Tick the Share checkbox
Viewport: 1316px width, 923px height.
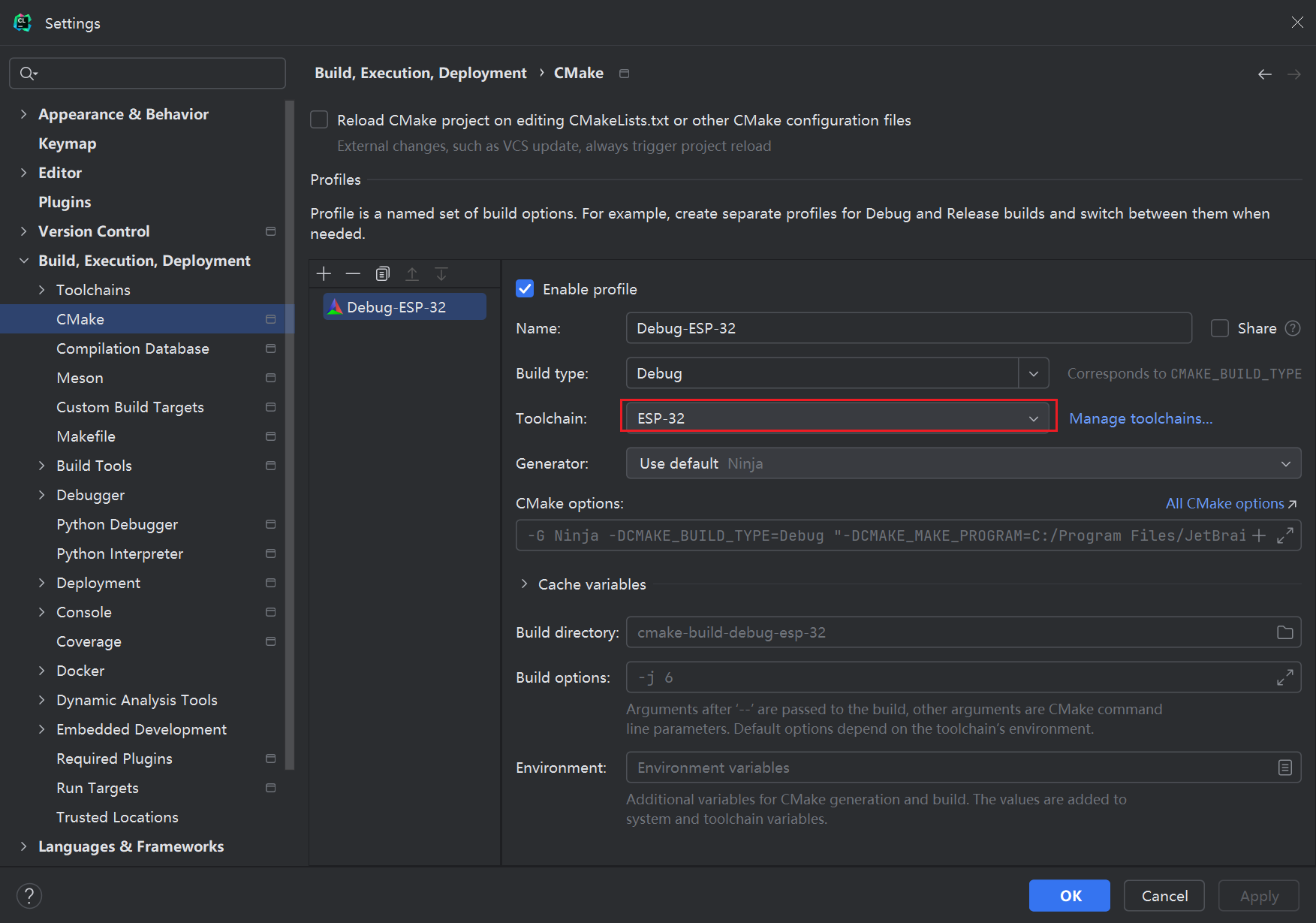coord(1220,328)
